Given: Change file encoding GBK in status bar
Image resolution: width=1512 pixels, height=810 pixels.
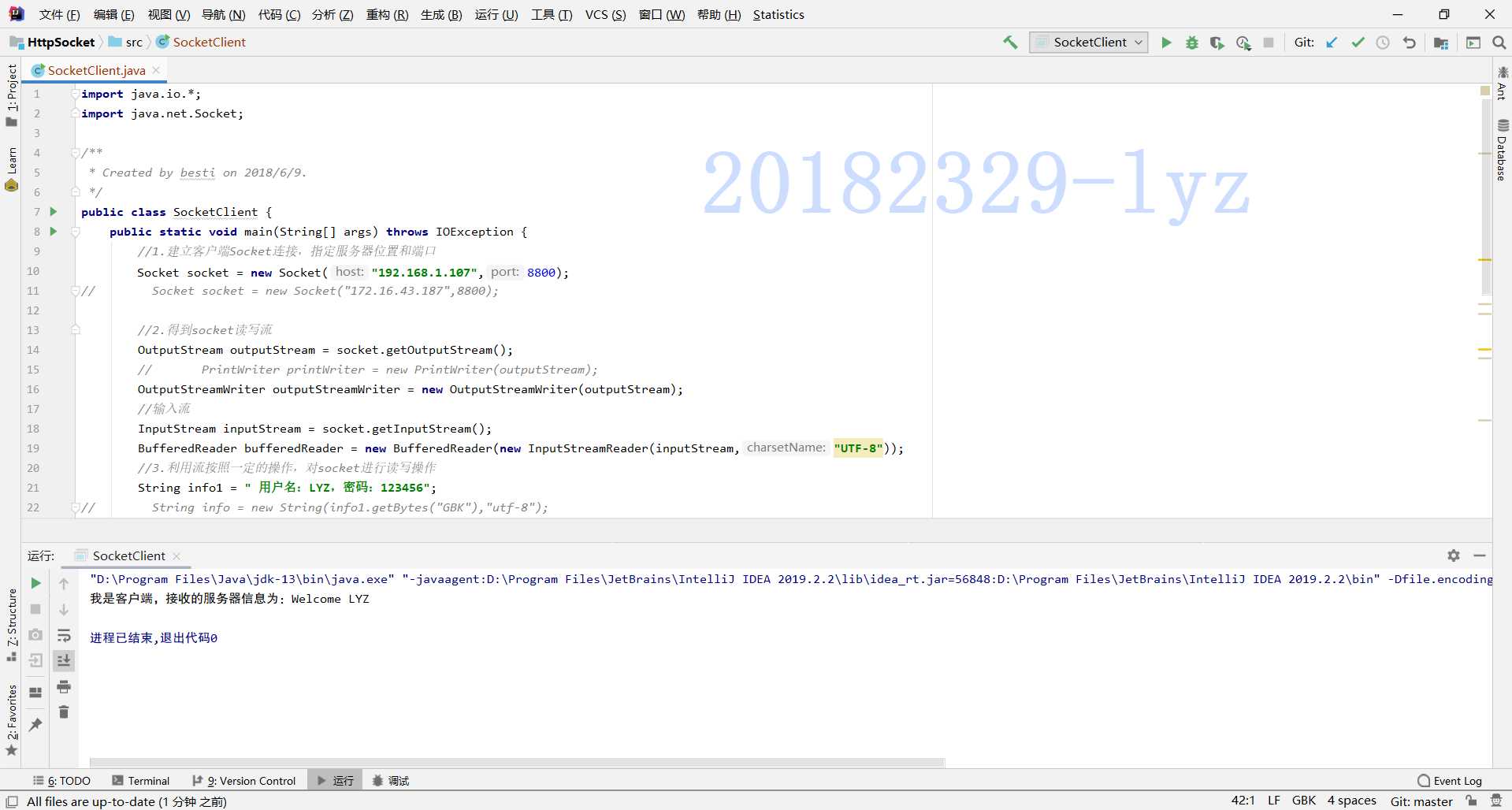Looking at the screenshot, I should 1303,801.
